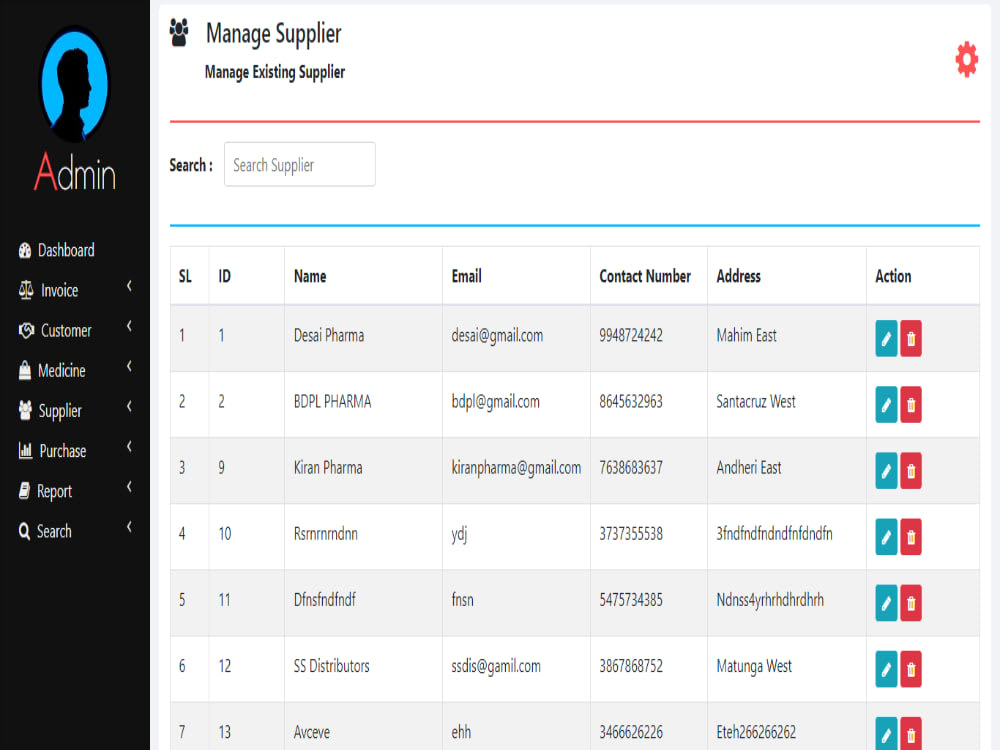1000x750 pixels.
Task: Open the Search menu item in sidebar
Action: (54, 532)
